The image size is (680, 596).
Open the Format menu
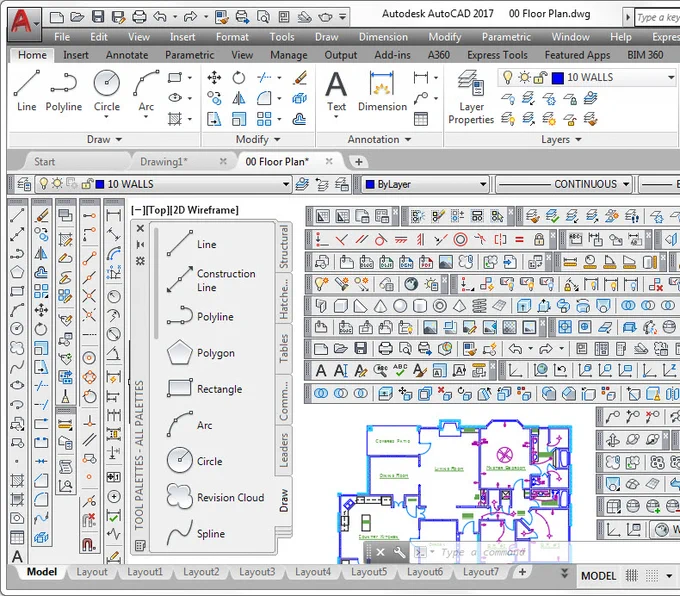[x=232, y=37]
